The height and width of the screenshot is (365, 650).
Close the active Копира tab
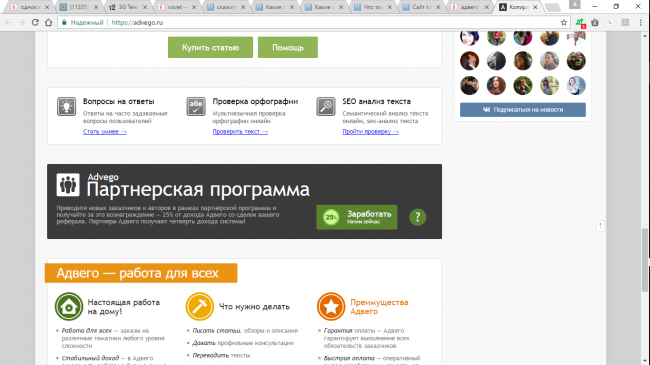(535, 7)
